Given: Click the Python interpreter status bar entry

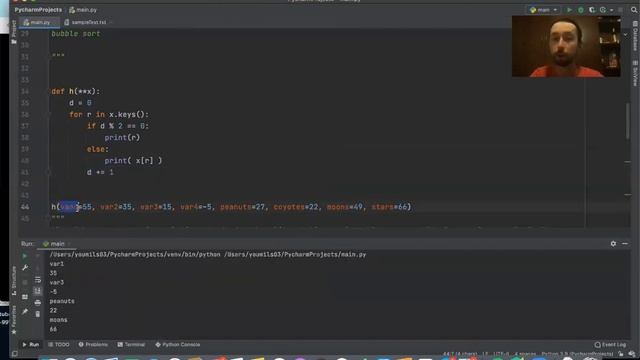Looking at the screenshot, I should coord(577,354).
